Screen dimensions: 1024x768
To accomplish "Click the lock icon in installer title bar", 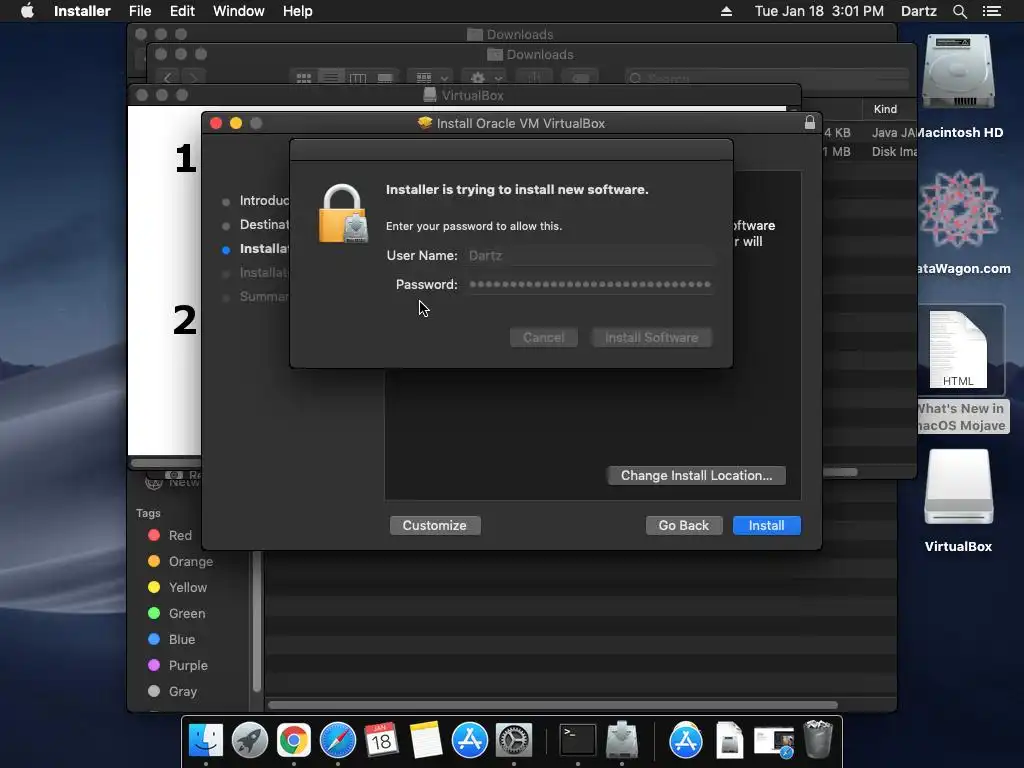I will [x=810, y=123].
